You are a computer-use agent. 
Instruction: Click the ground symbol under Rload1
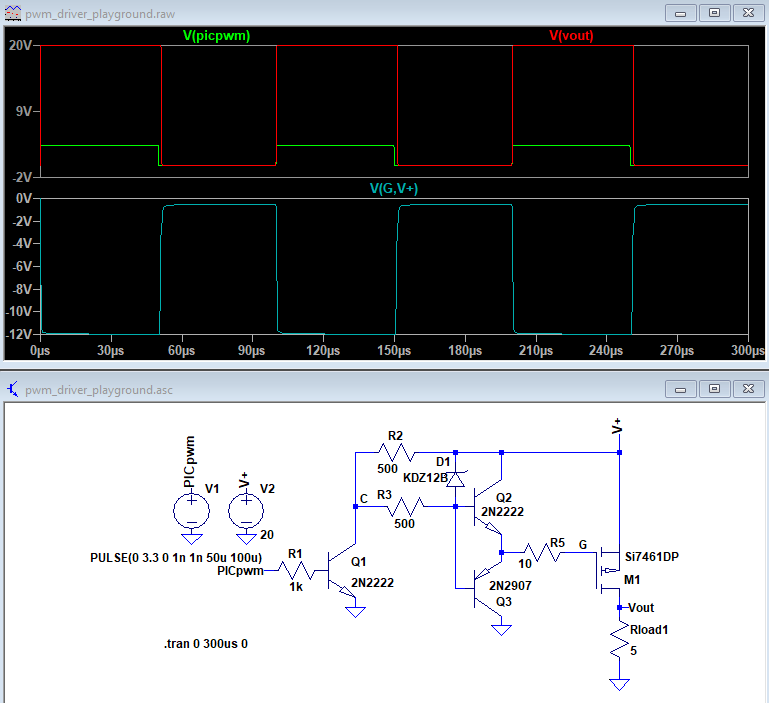[619, 684]
